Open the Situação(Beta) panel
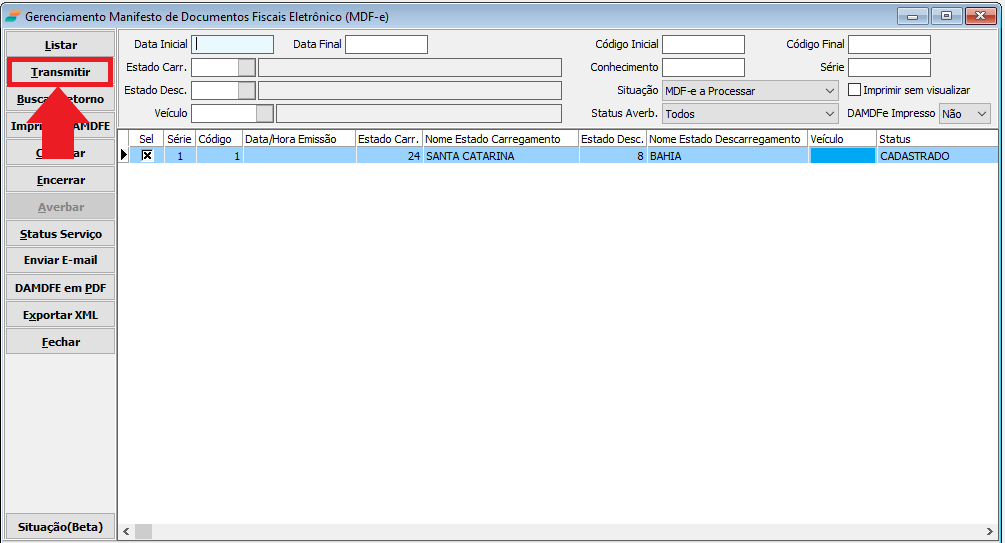Screen dimensions: 1005x543 pos(60,526)
